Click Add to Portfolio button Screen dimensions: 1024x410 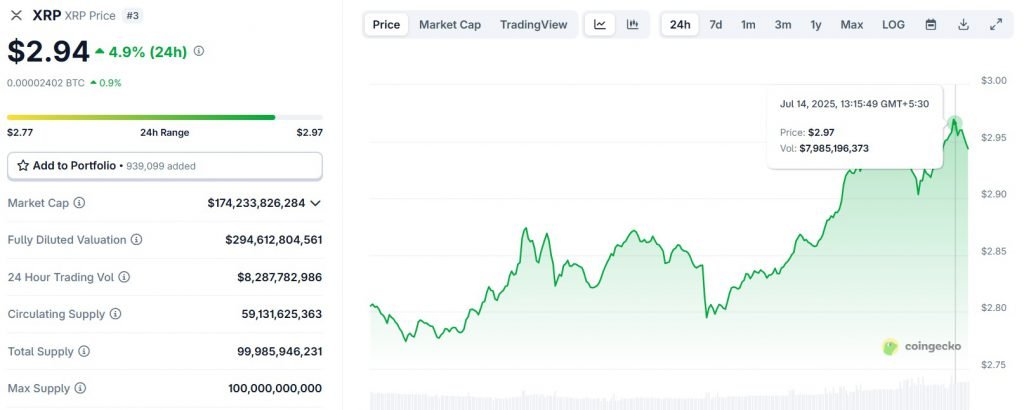click(165, 165)
